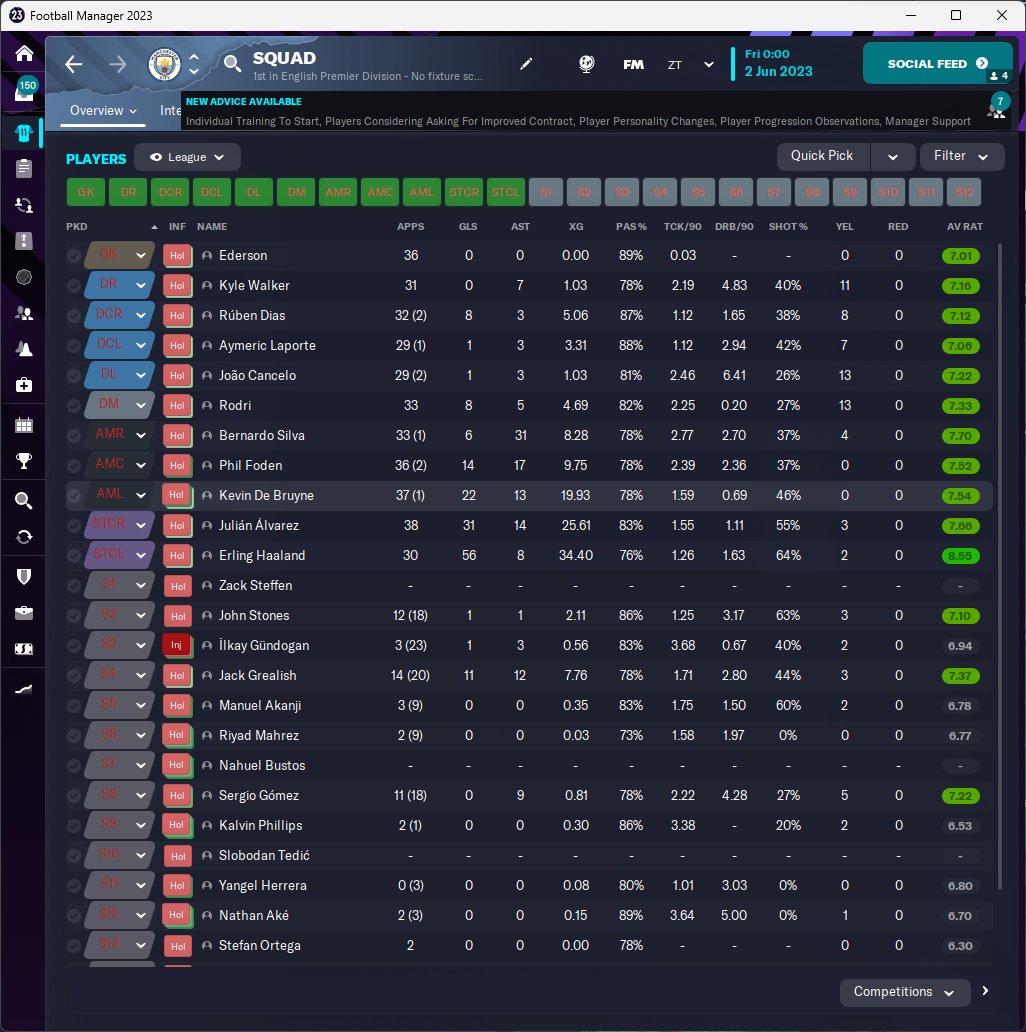The image size is (1026, 1032).
Task: Click the search magnifier next to SQUAD
Action: click(232, 63)
